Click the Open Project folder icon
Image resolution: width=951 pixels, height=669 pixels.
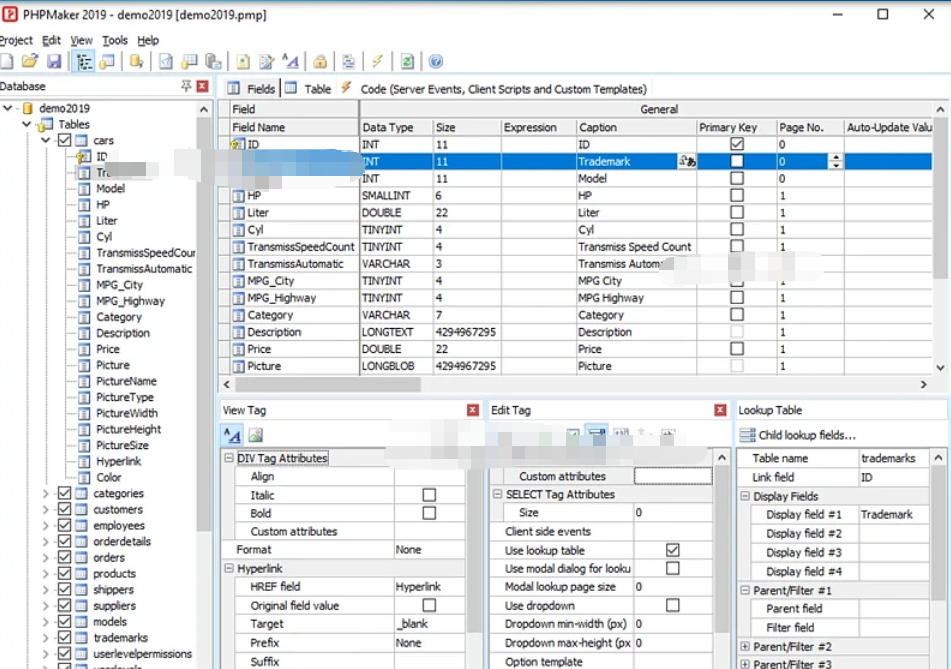pyautogui.click(x=30, y=61)
